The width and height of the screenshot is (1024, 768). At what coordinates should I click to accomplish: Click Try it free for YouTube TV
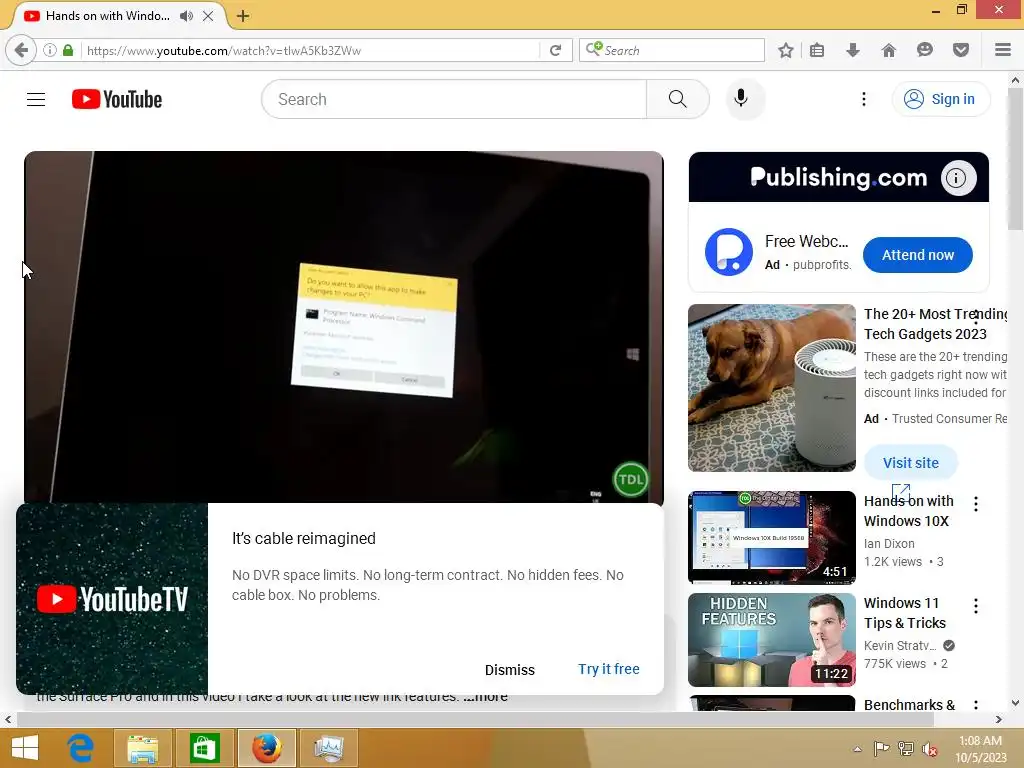pyautogui.click(x=609, y=669)
